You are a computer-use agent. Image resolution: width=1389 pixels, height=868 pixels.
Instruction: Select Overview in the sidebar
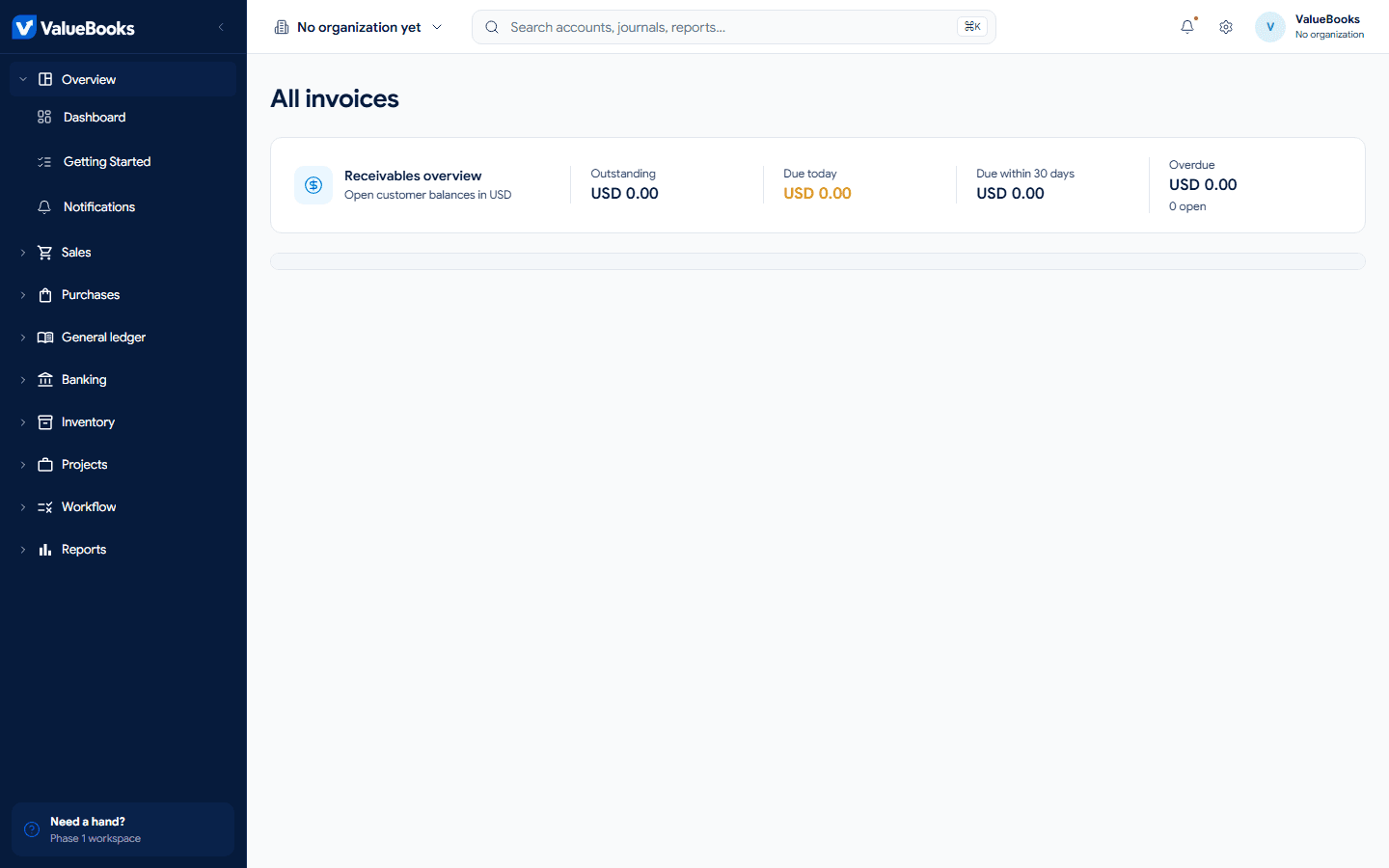[x=123, y=79]
